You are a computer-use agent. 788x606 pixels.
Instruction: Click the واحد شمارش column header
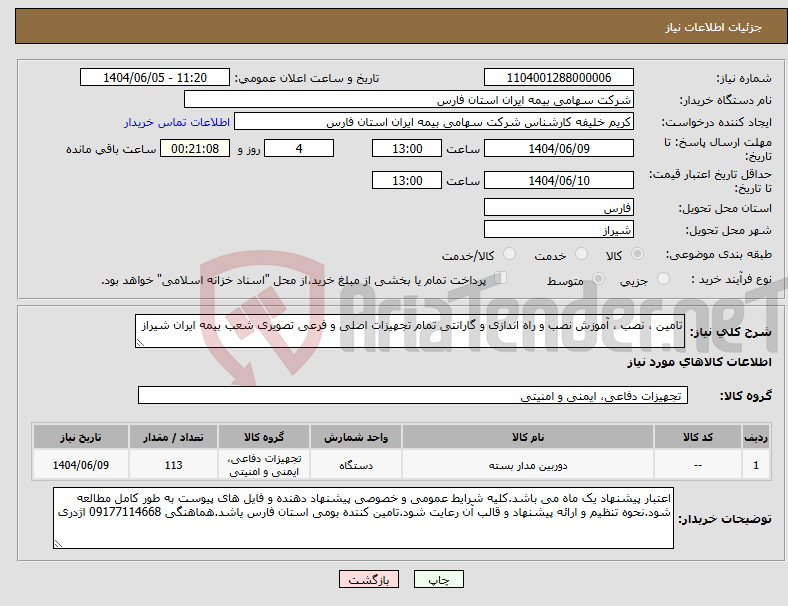(x=356, y=437)
